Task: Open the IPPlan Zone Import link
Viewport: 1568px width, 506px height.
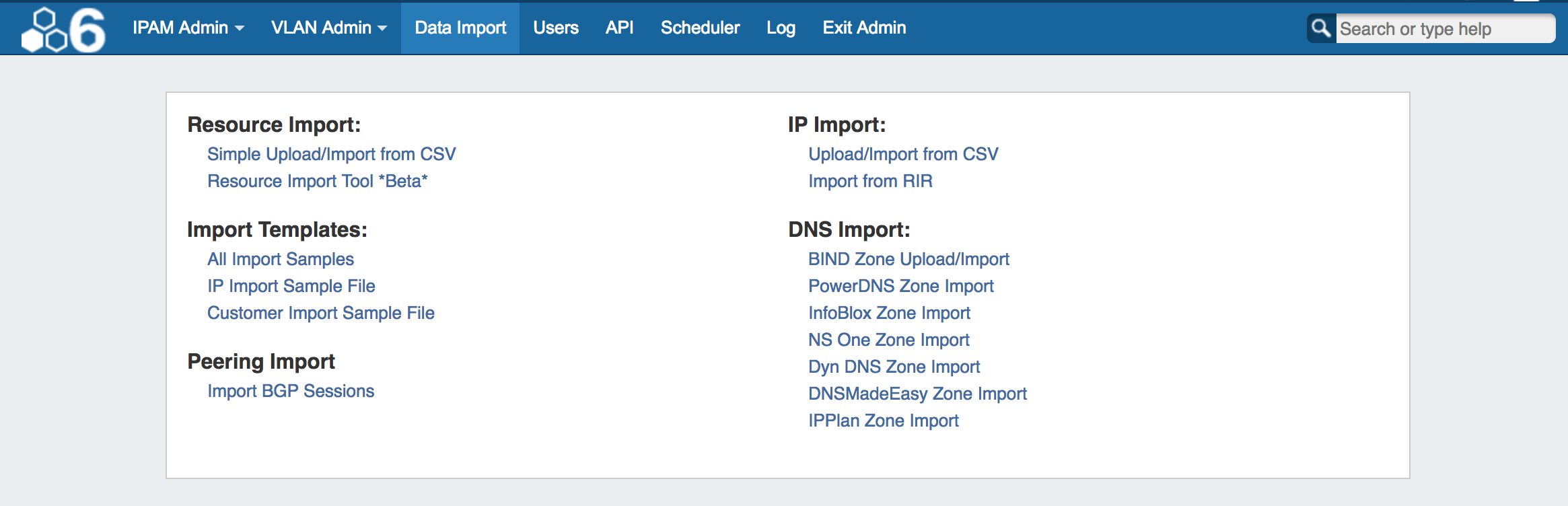Action: (x=883, y=421)
